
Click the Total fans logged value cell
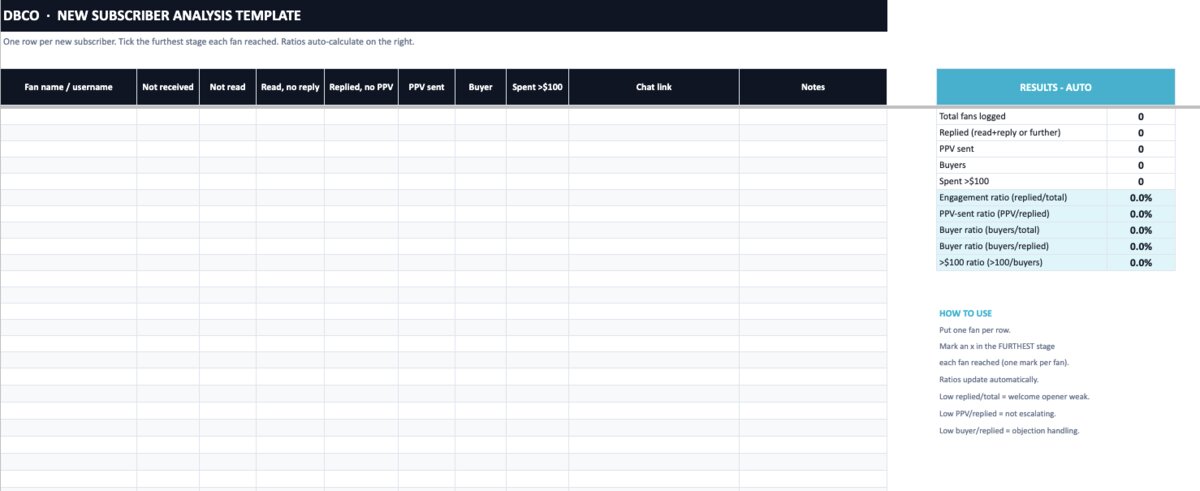pyautogui.click(x=1141, y=116)
